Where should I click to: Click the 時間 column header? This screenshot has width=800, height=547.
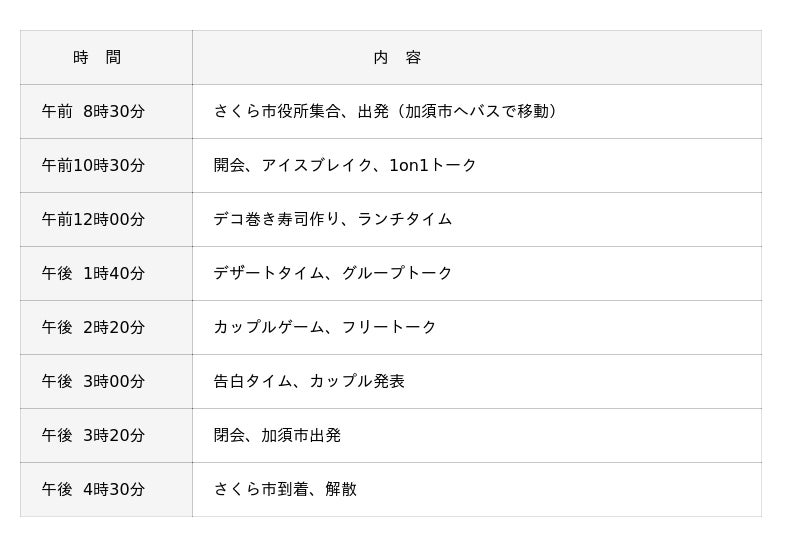click(x=97, y=58)
